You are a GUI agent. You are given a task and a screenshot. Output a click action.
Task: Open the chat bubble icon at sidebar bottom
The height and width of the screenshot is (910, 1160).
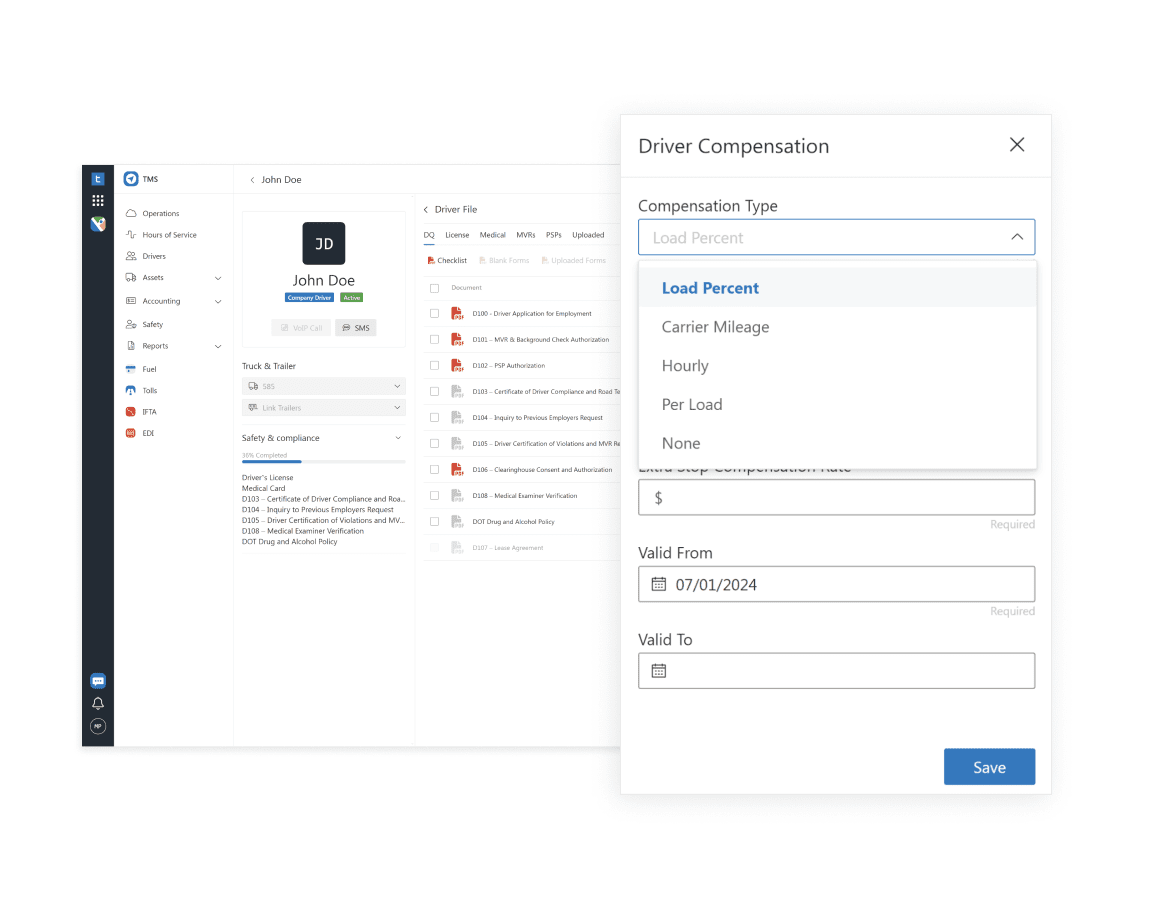[x=97, y=680]
